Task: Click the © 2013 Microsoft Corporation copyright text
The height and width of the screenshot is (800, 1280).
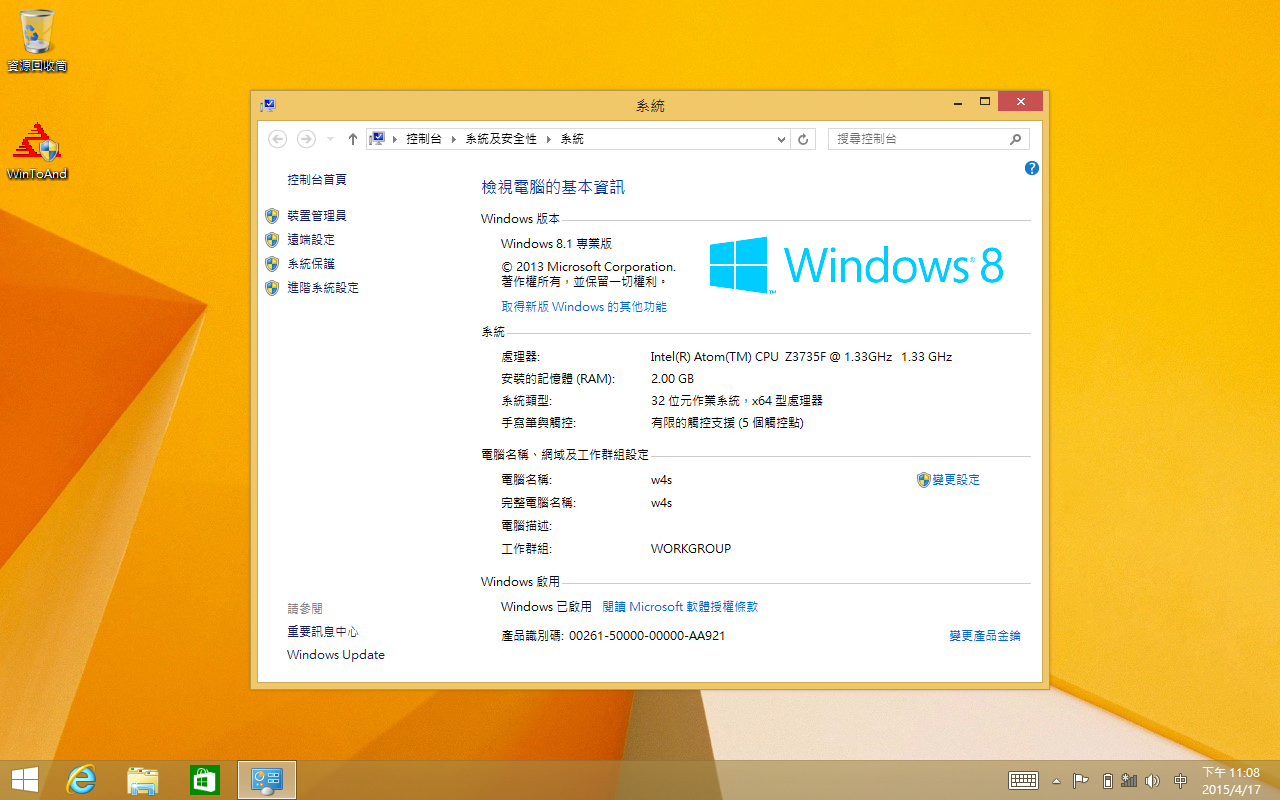Action: click(588, 267)
